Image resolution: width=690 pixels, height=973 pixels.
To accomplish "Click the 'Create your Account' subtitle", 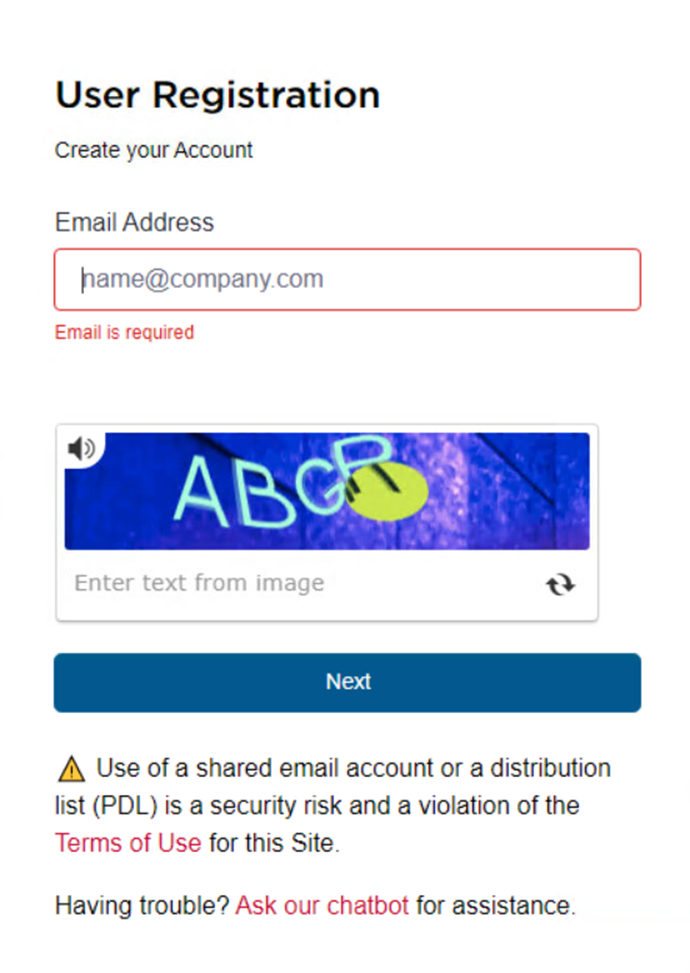I will coord(153,150).
